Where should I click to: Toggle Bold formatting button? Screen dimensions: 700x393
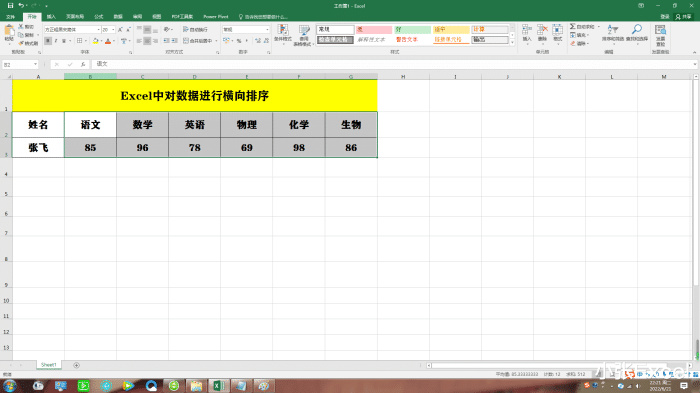48,41
